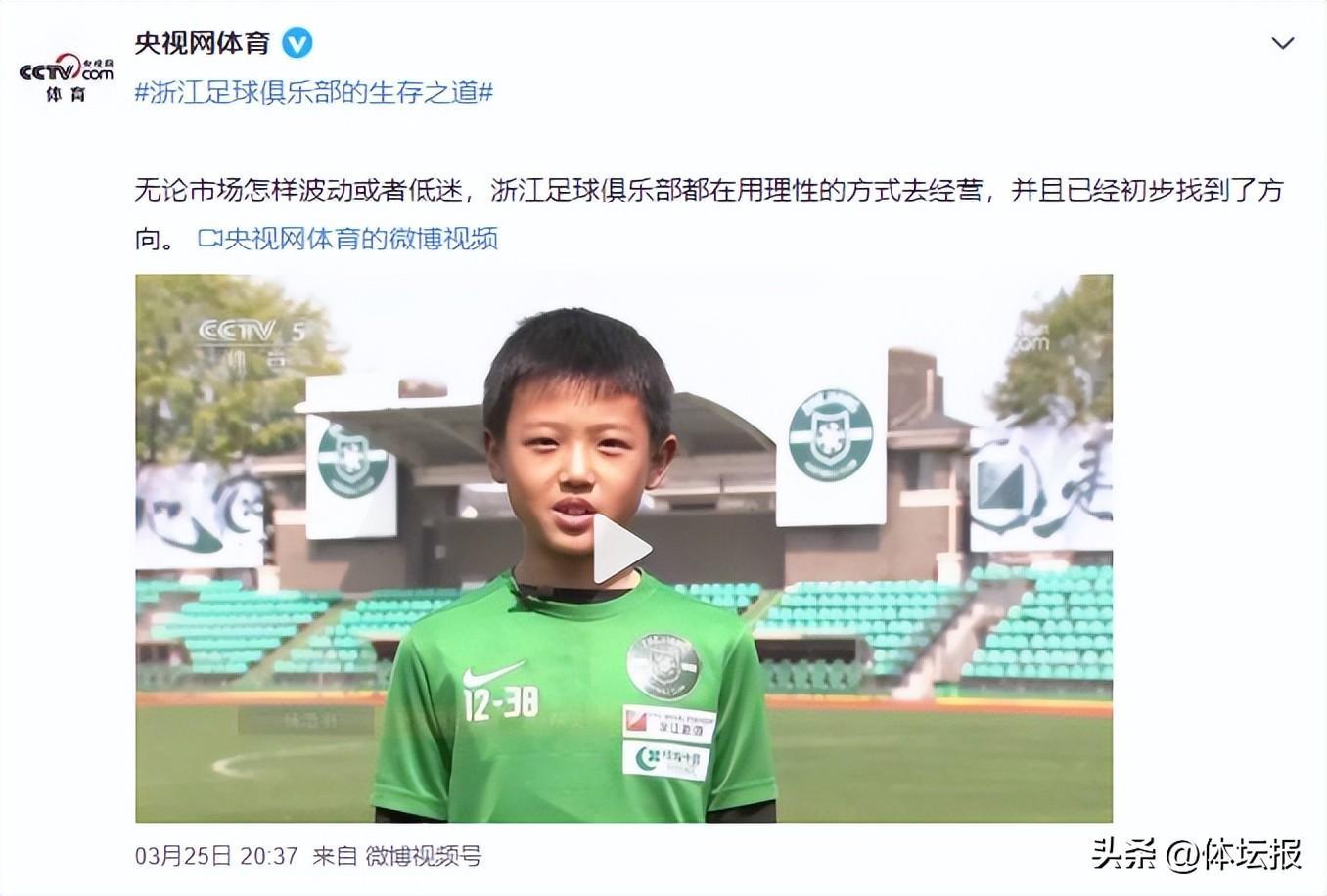Click the jersey number 12-38
This screenshot has width=1327, height=896.
[501, 703]
